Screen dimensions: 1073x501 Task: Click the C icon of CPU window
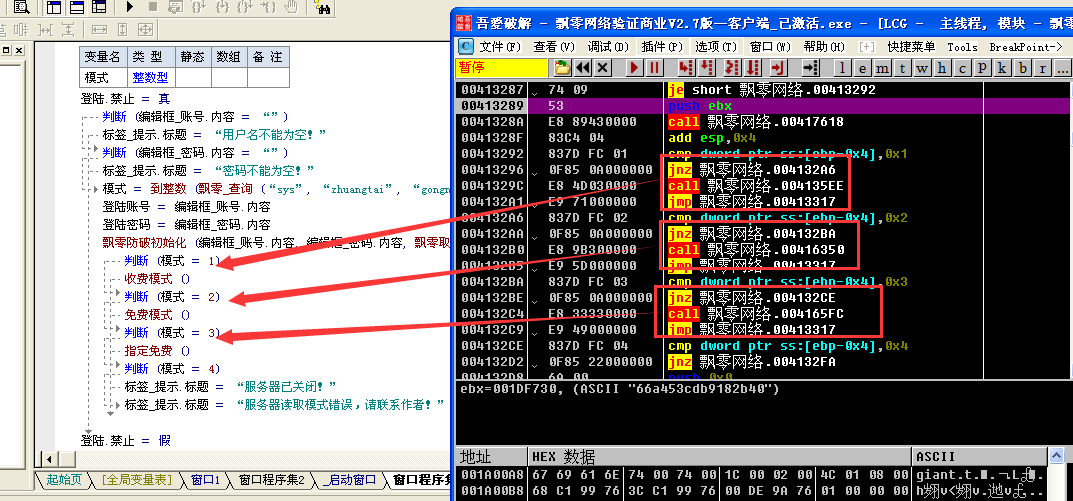click(x=465, y=46)
